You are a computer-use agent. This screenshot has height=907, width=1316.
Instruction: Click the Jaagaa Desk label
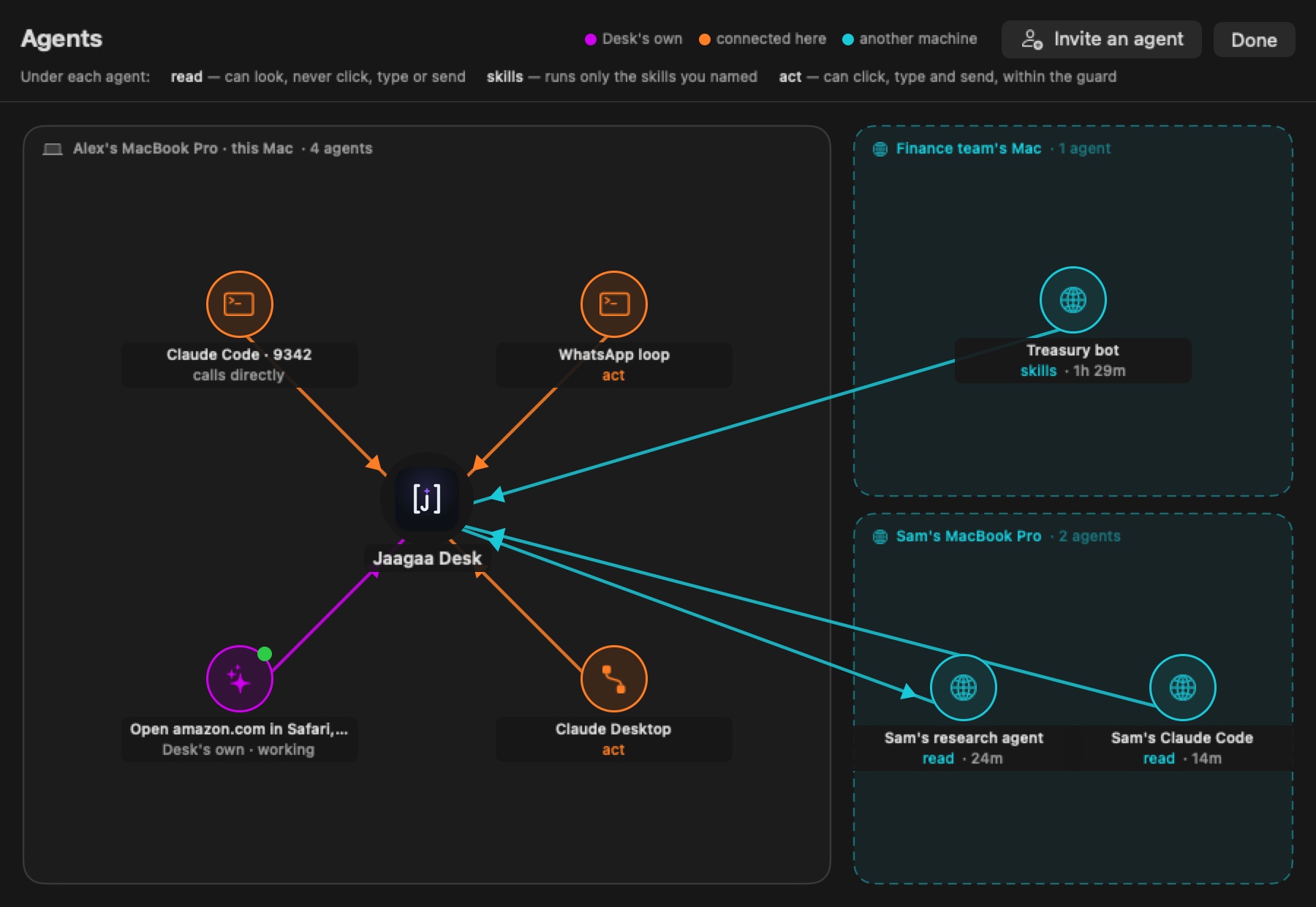(427, 558)
